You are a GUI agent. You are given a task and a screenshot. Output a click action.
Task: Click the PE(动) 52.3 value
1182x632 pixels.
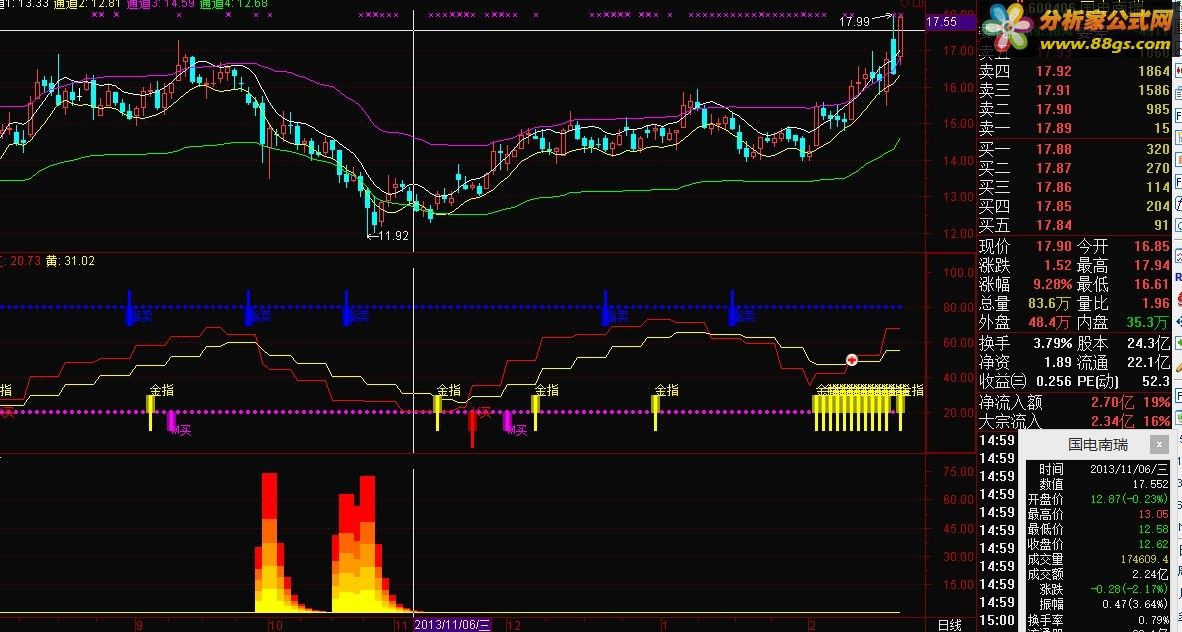[1157, 382]
